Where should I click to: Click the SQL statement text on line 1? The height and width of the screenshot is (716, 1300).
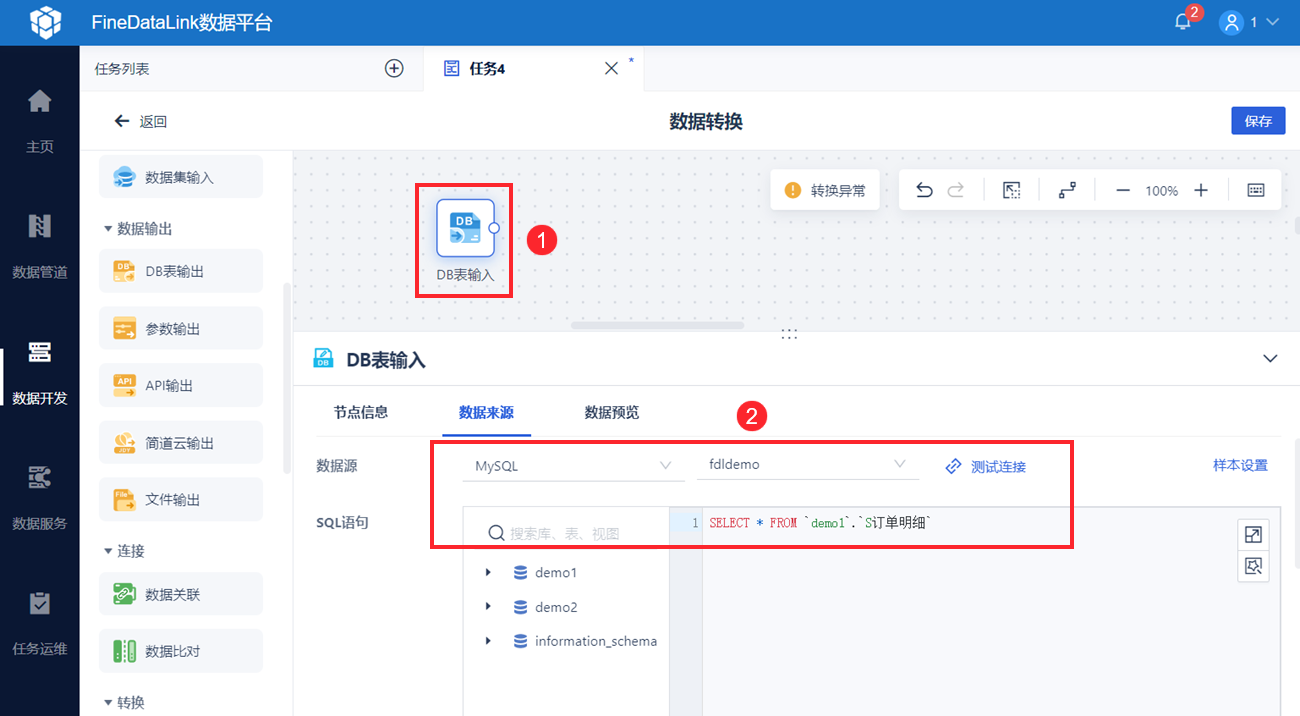[820, 523]
